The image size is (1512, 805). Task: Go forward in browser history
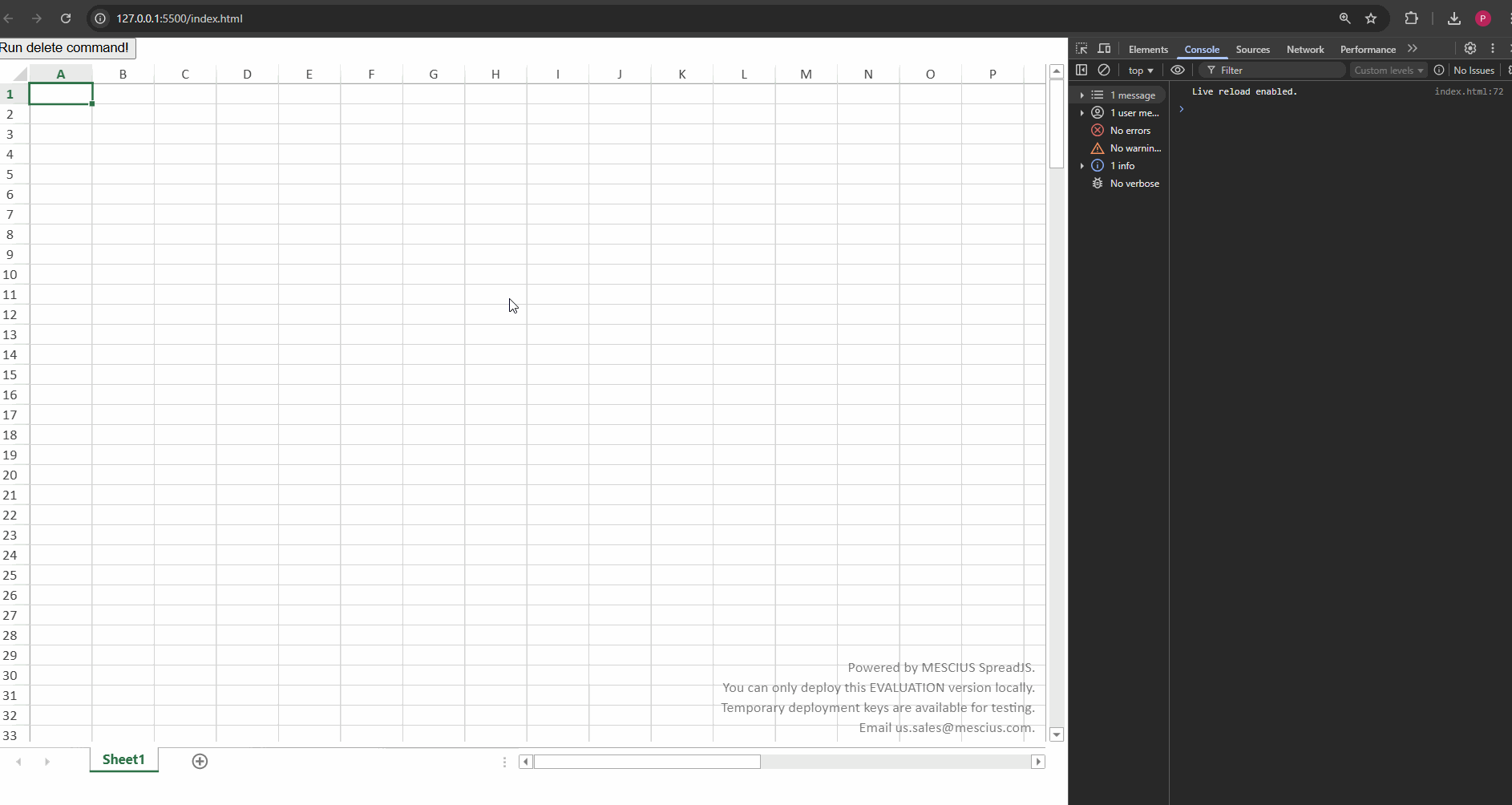click(37, 18)
